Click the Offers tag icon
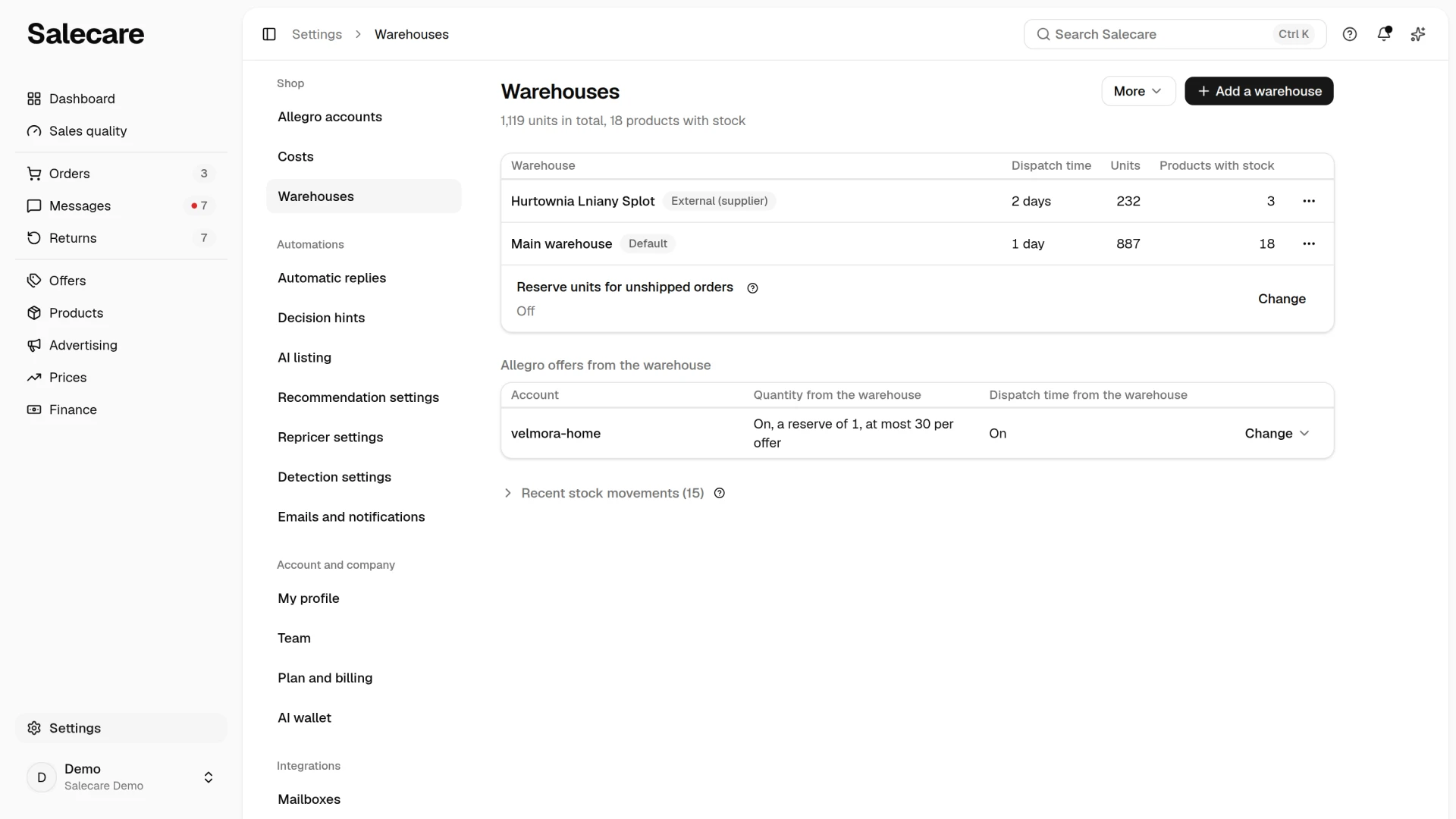This screenshot has width=1456, height=819. pos(34,281)
